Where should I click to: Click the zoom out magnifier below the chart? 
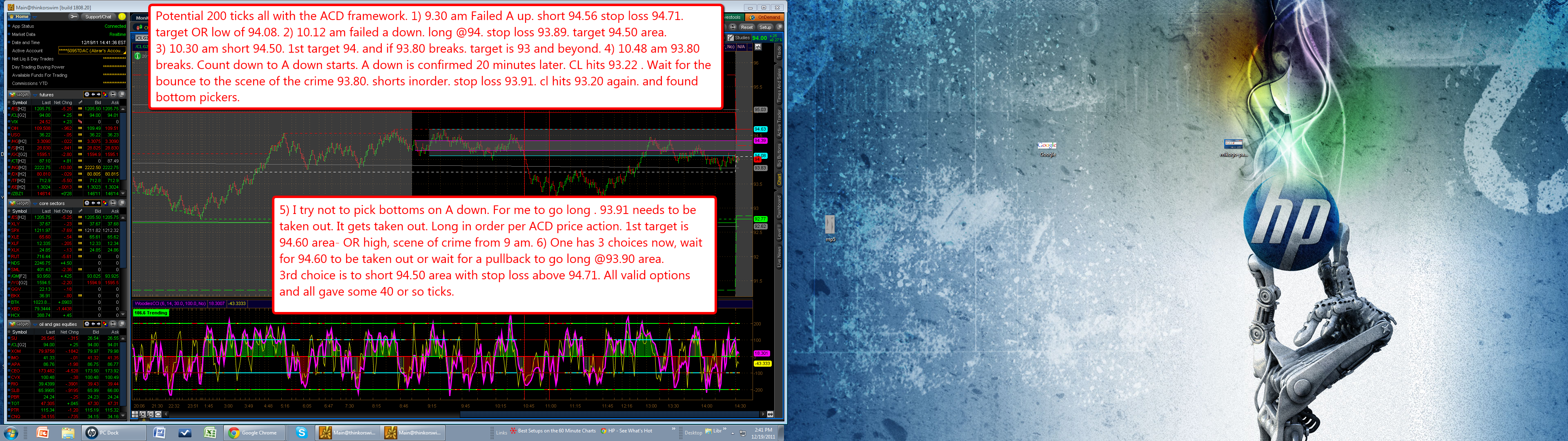(x=150, y=414)
